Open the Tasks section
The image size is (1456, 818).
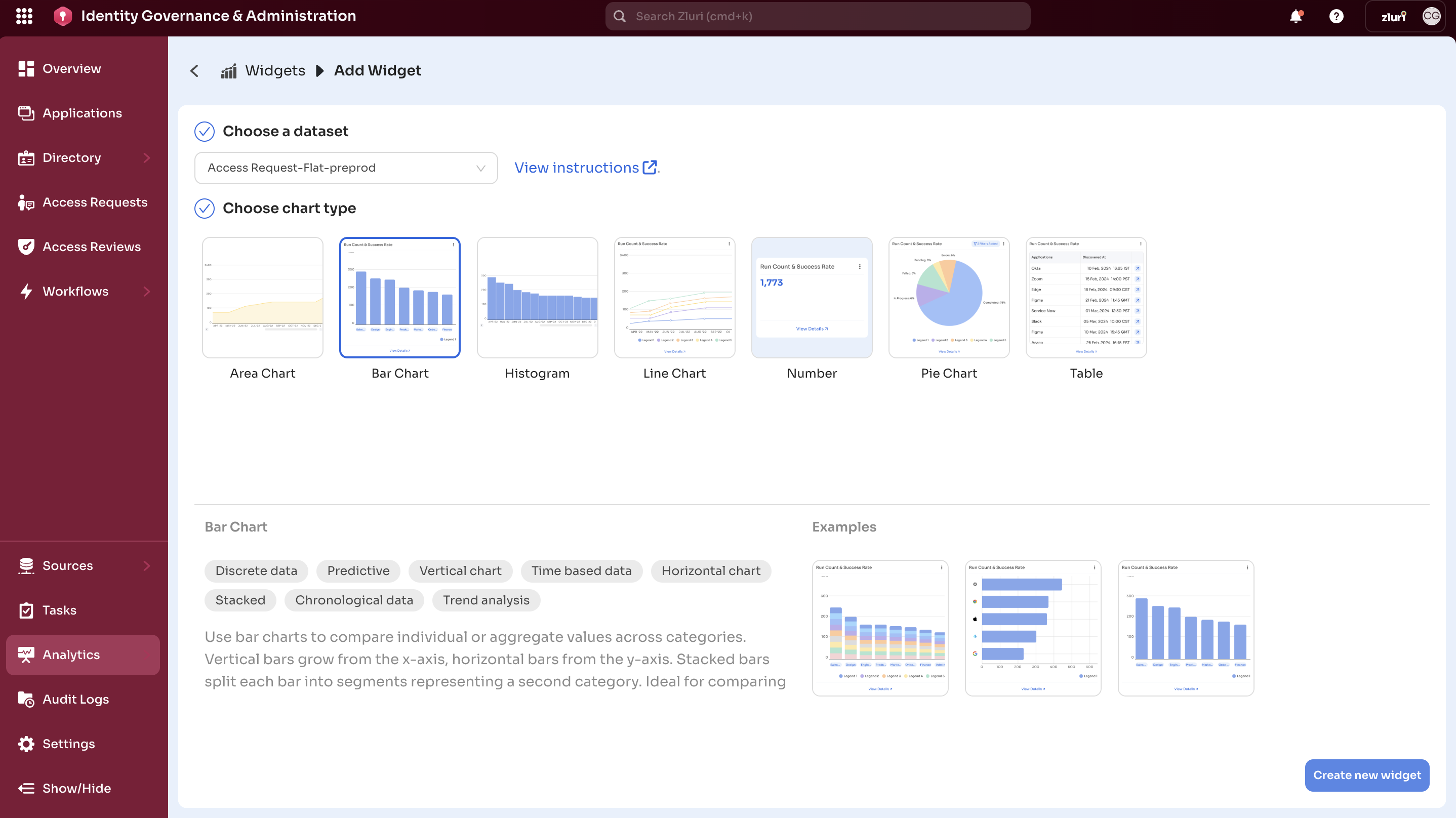tap(59, 610)
